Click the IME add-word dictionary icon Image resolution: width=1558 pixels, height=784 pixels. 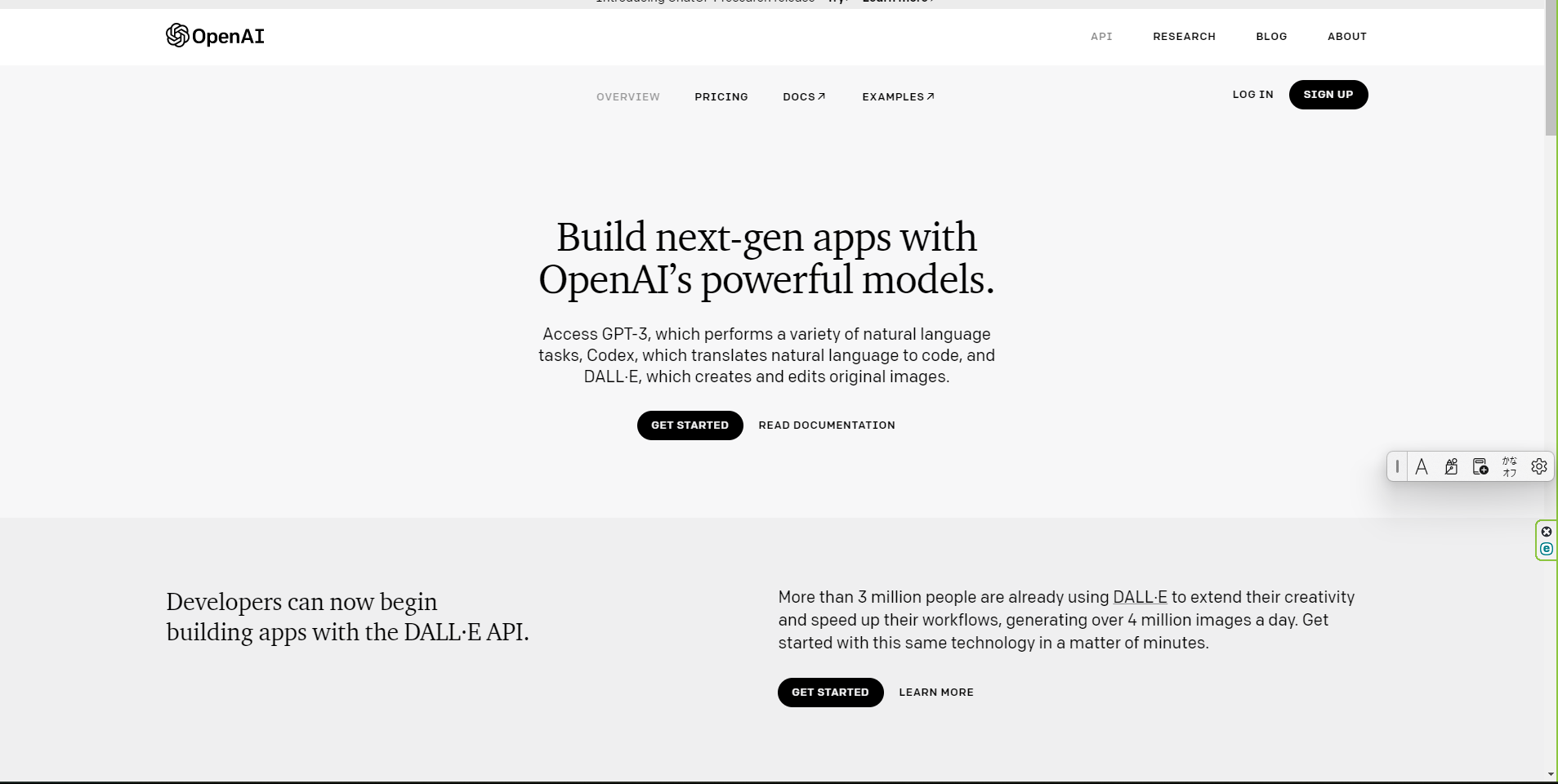point(1480,467)
